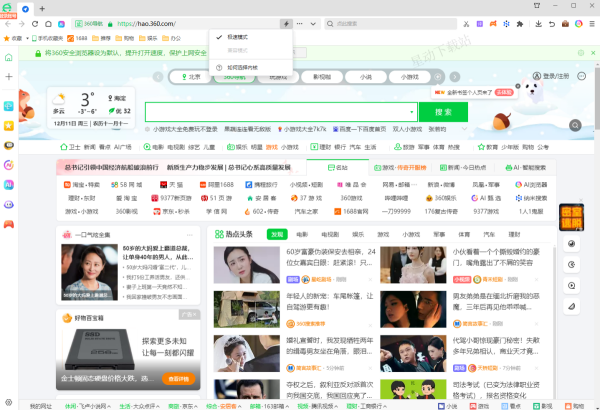Open the 1688 bookmark in favorites bar
Screen dimensions: 600x410
(x=77, y=38)
